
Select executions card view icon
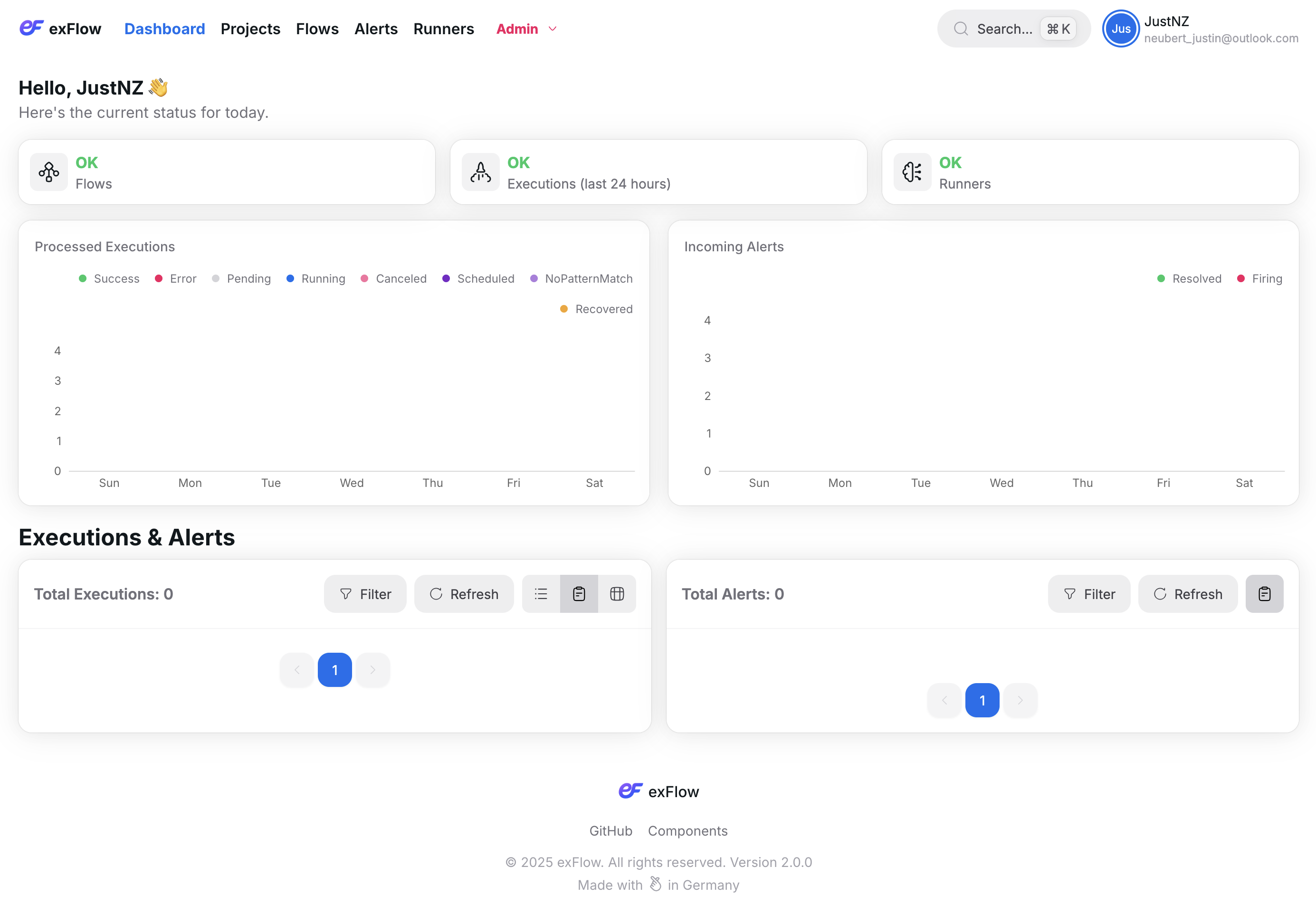click(579, 594)
